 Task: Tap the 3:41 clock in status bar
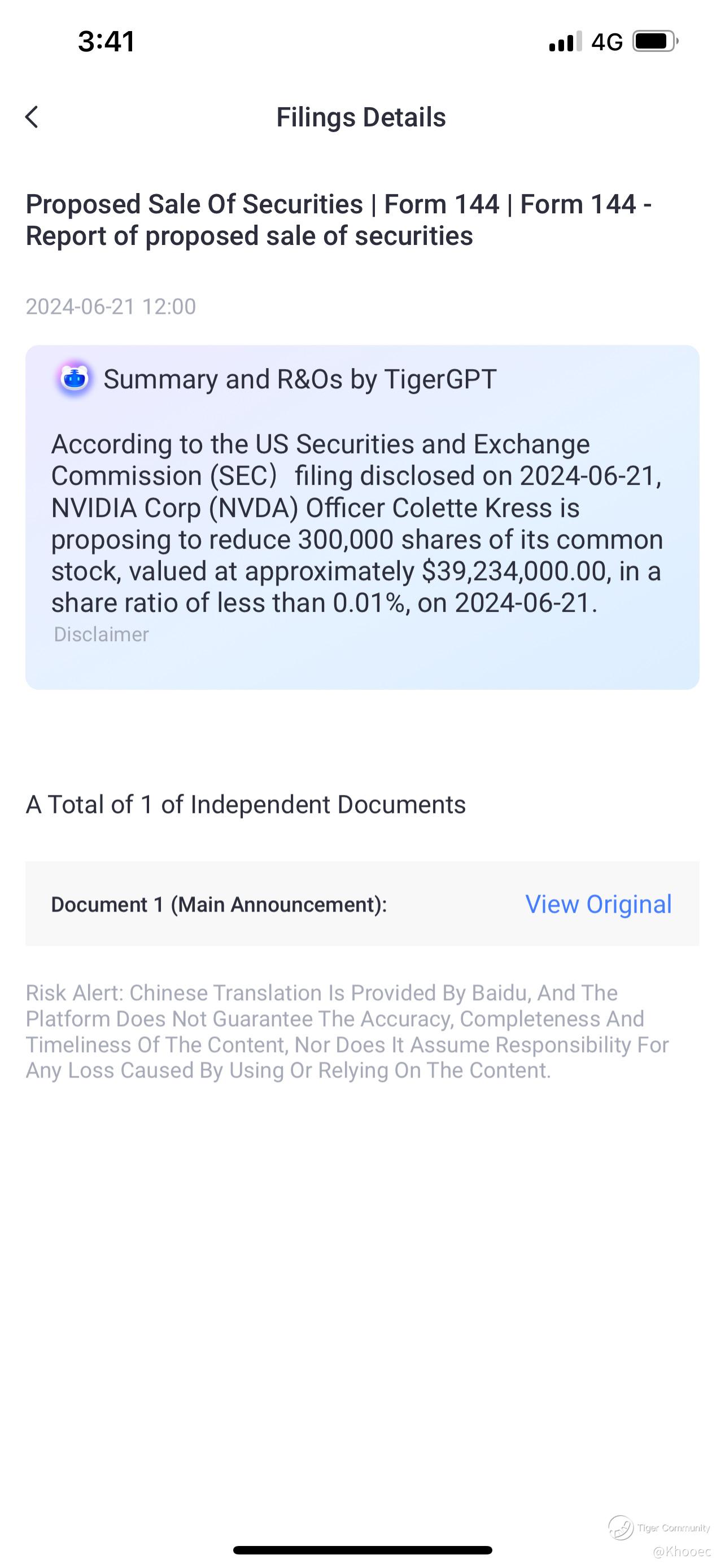point(107,41)
